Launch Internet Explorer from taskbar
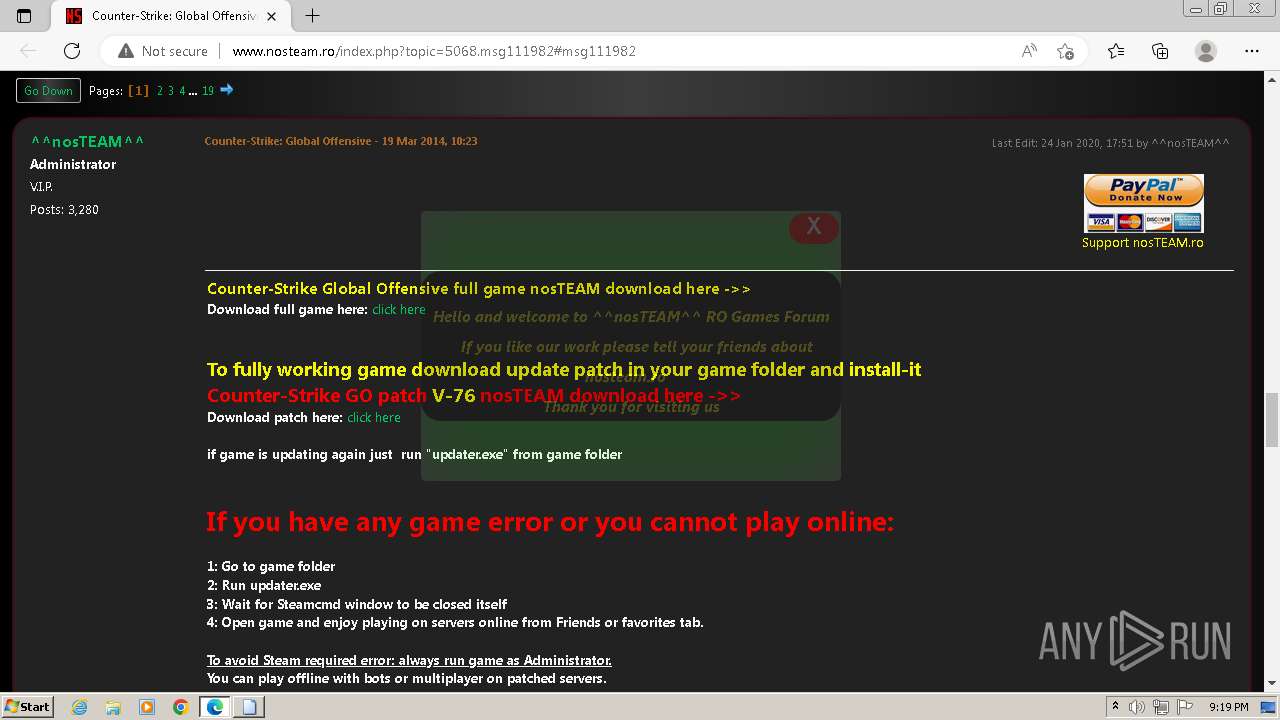 click(80, 707)
